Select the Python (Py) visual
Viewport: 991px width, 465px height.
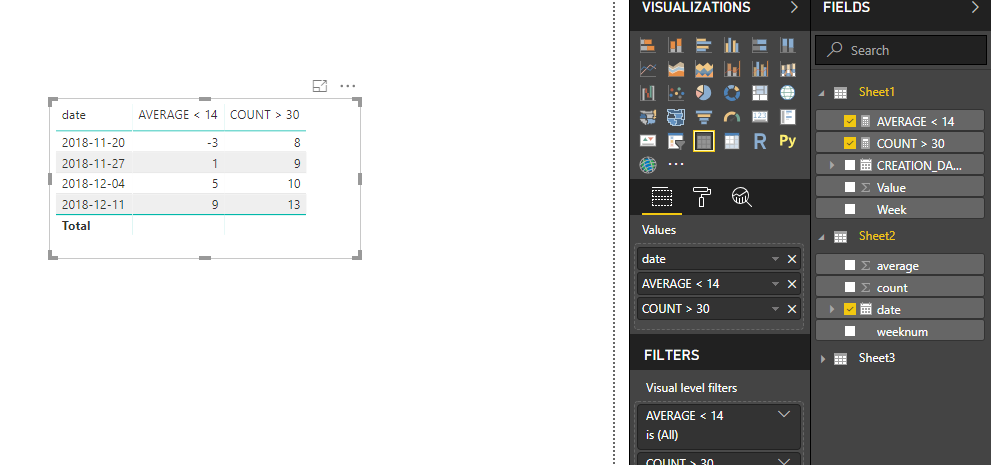pos(787,140)
